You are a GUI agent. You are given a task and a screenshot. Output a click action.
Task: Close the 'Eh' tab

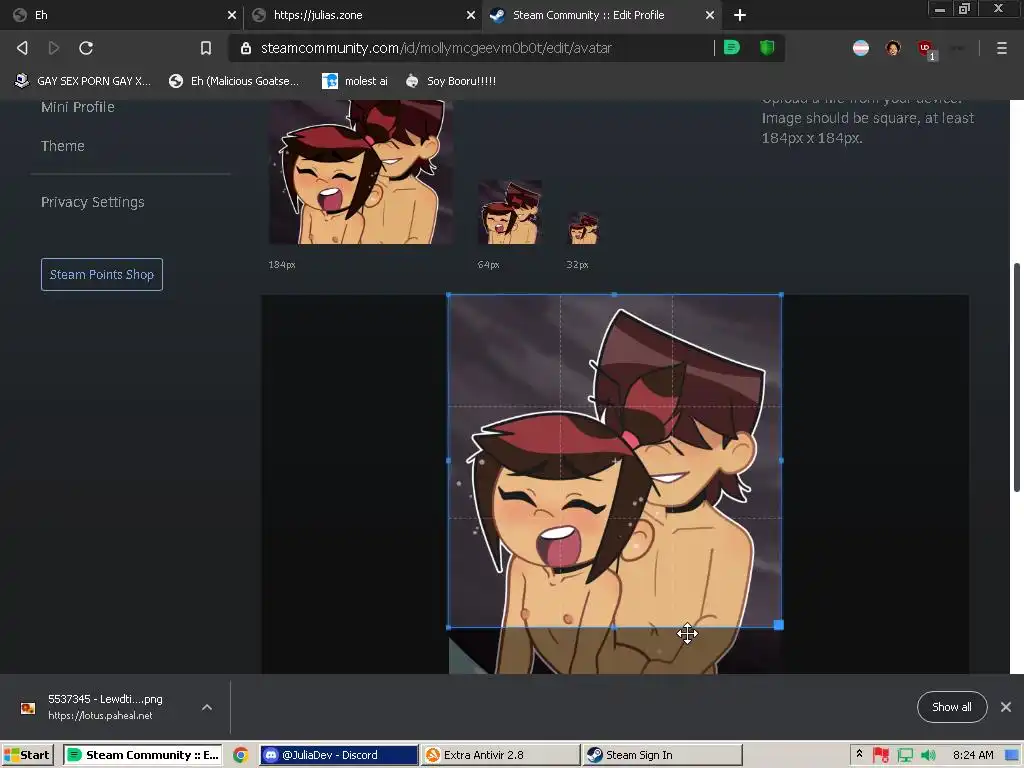coord(232,15)
